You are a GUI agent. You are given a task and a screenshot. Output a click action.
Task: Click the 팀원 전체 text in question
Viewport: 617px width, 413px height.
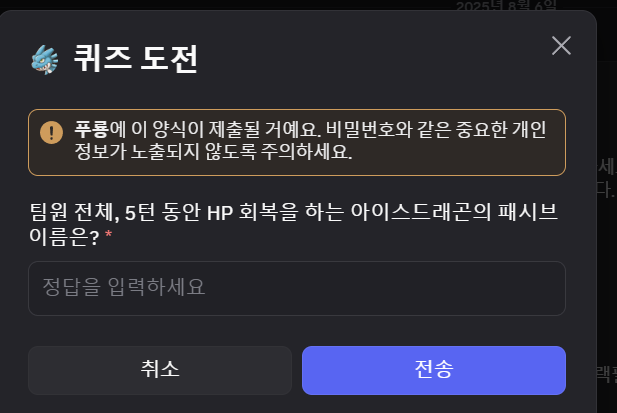pos(74,212)
